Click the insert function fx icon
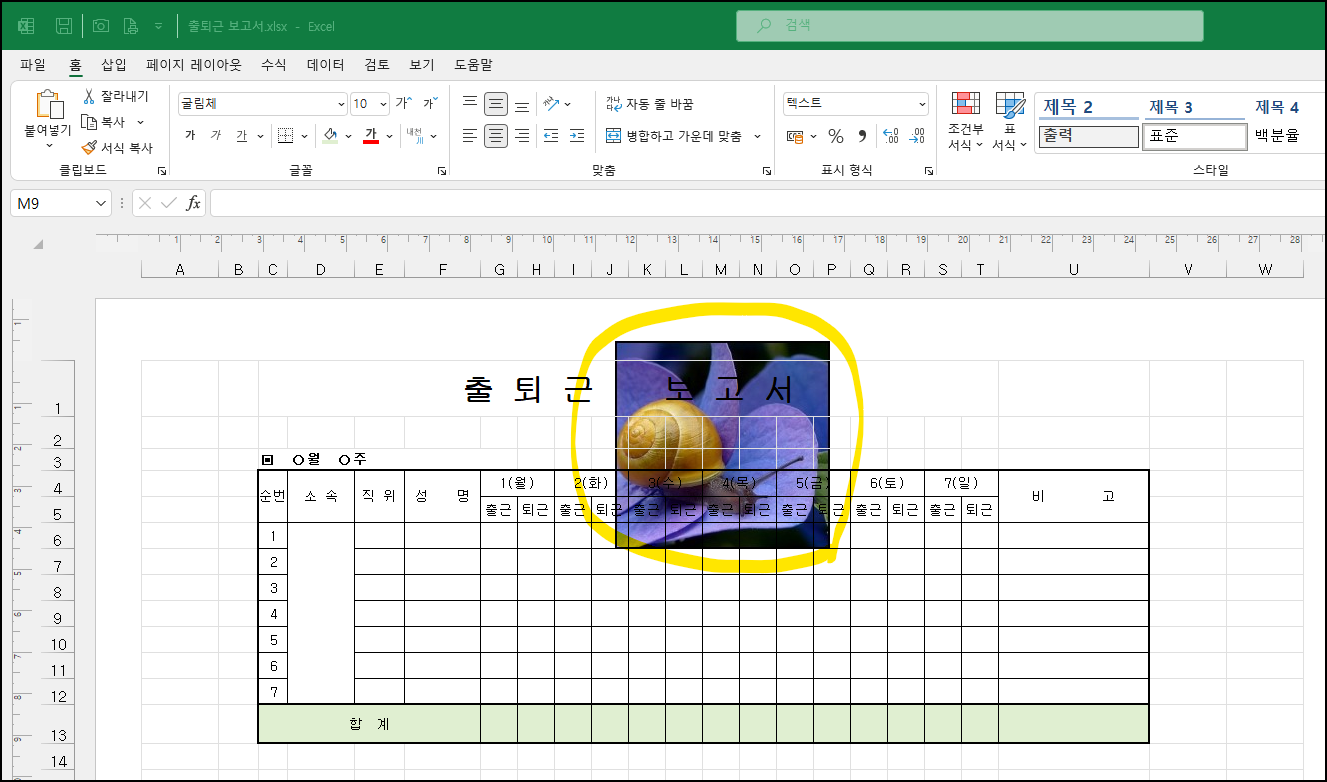This screenshot has width=1327, height=782. click(194, 203)
